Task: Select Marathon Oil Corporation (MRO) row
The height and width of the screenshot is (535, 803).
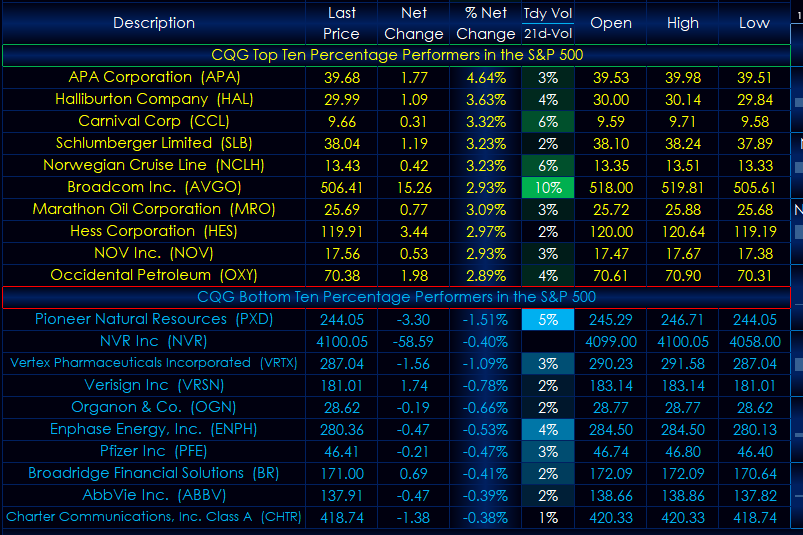Action: pos(397,210)
